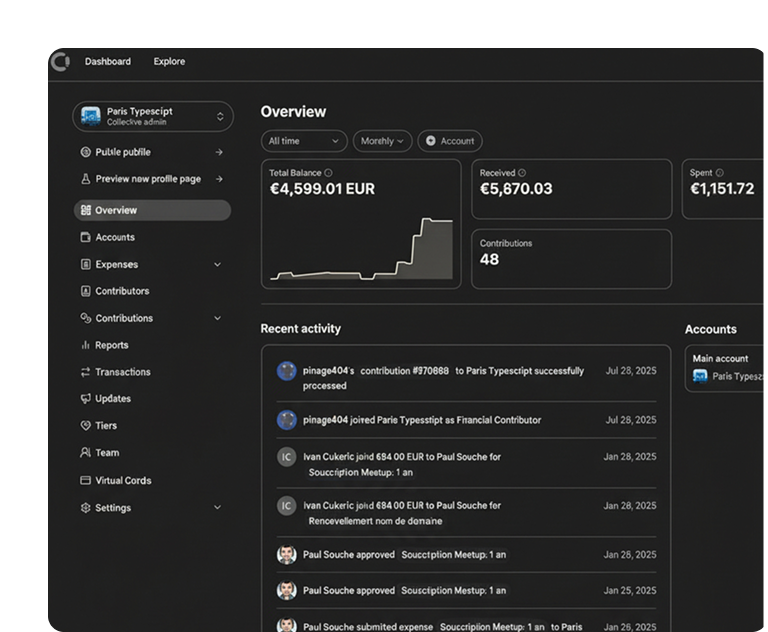Open the Monthly interval dropdown
This screenshot has height=632, width=768.
382,141
